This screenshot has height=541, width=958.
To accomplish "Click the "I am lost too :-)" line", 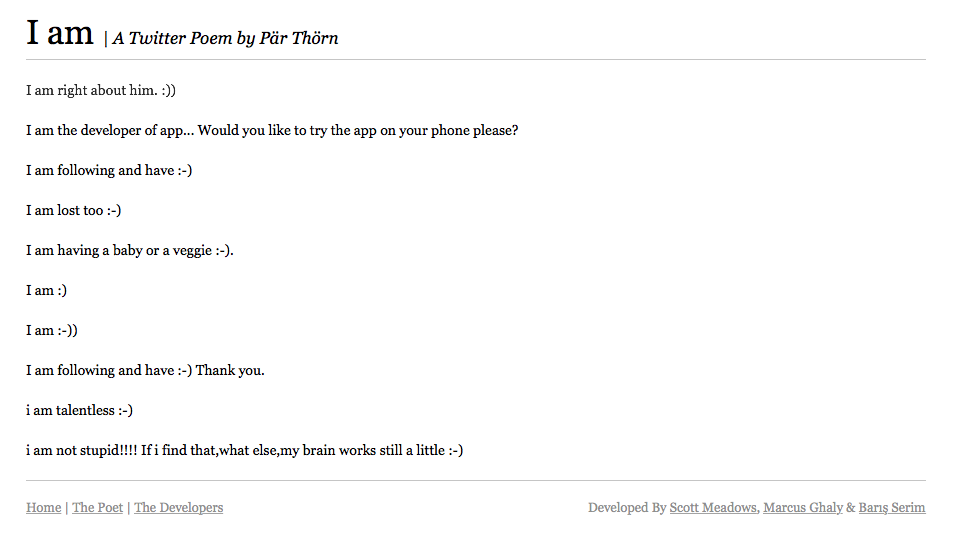I will click(x=73, y=210).
